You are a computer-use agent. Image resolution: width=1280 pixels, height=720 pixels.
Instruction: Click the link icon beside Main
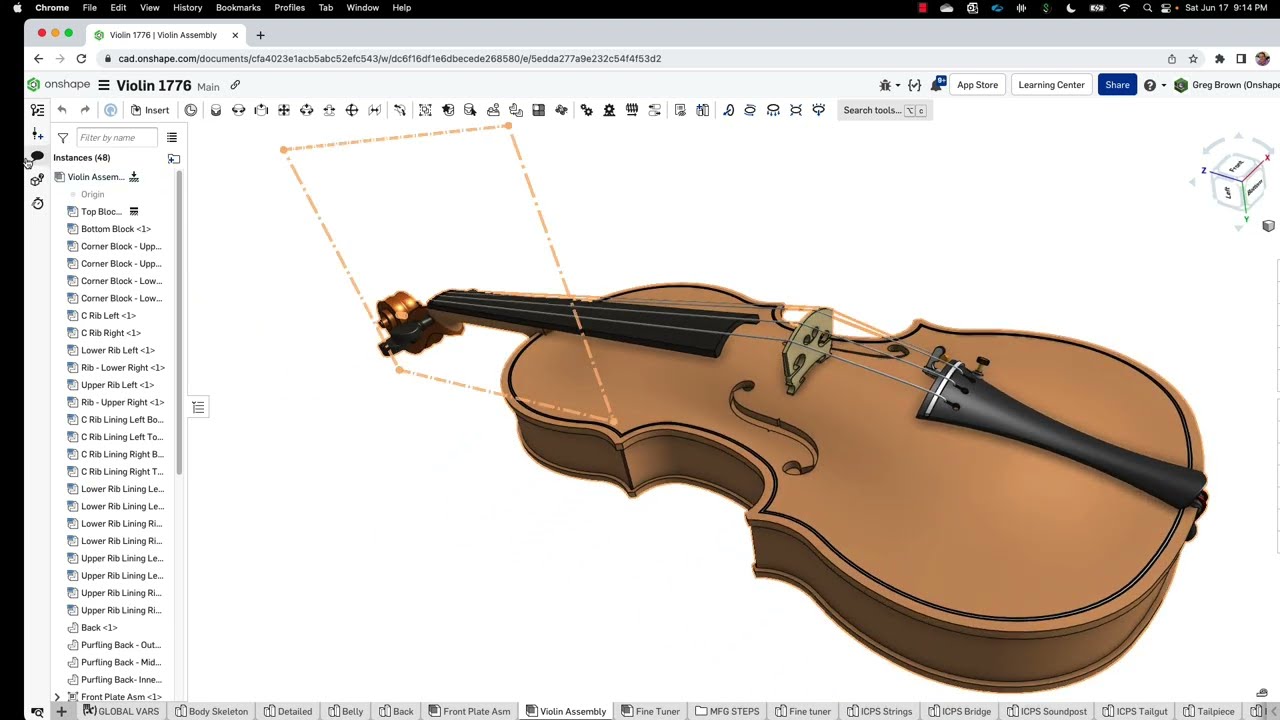pyautogui.click(x=235, y=85)
